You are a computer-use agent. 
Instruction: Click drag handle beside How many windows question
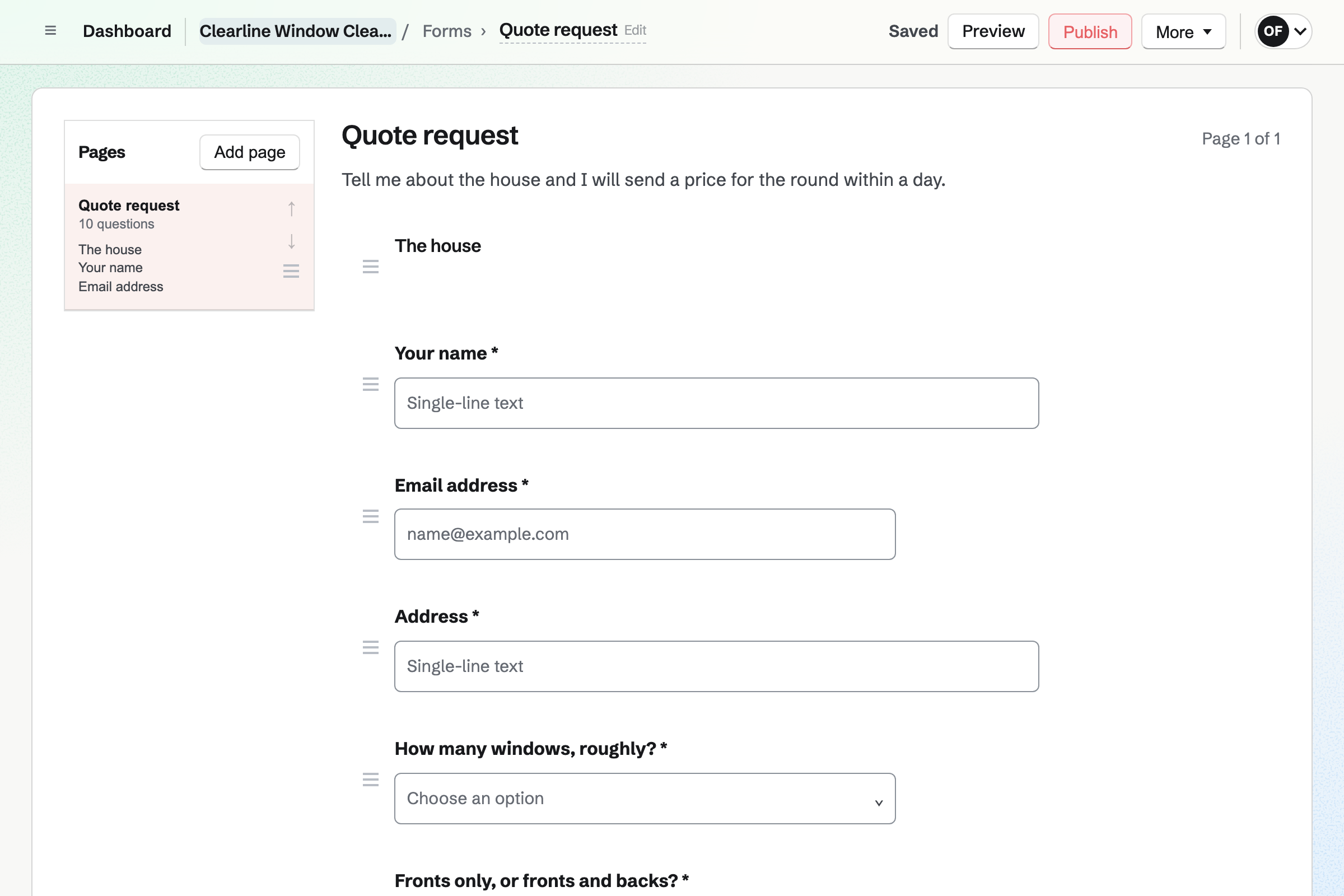tap(371, 780)
